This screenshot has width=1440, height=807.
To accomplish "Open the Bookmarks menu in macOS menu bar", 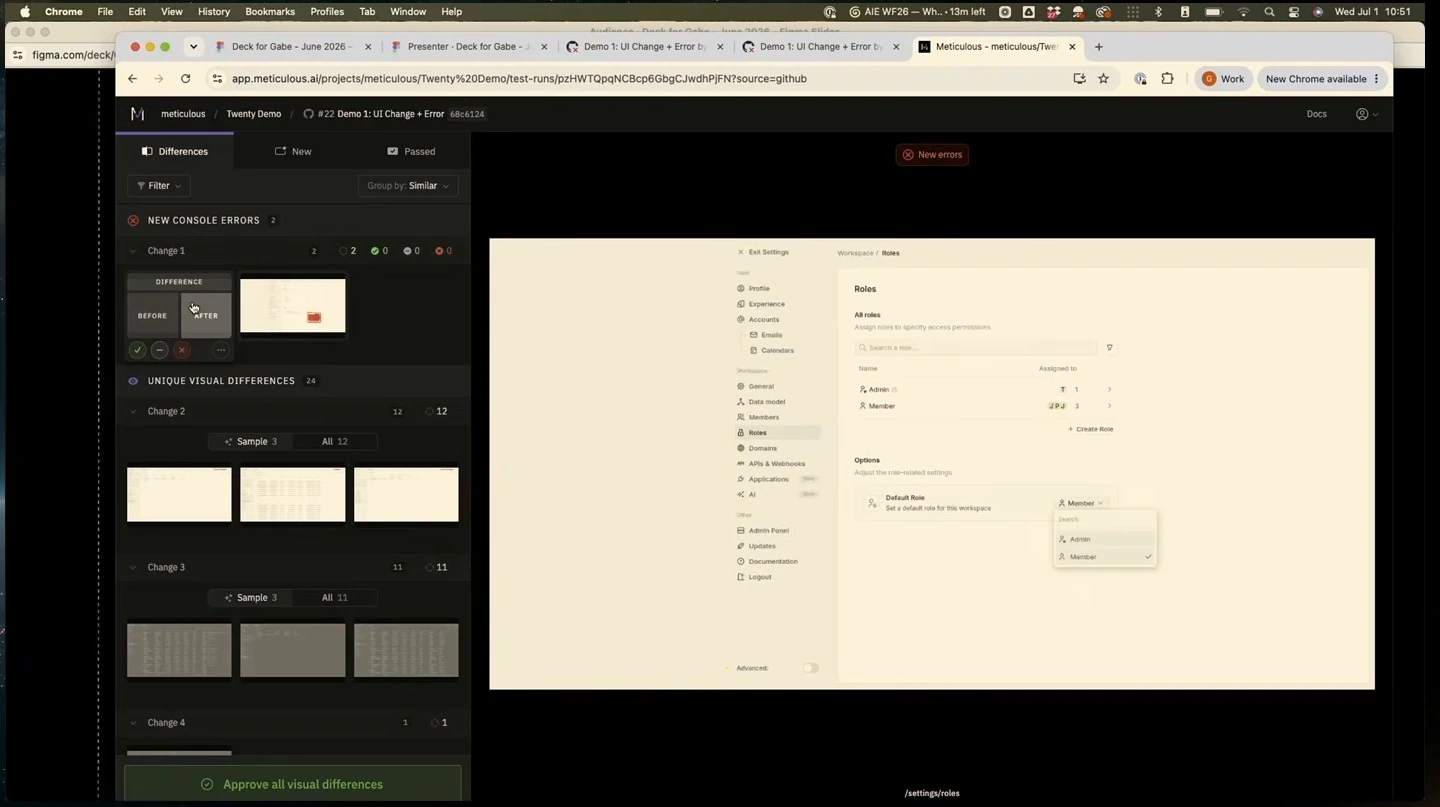I will click(x=270, y=12).
